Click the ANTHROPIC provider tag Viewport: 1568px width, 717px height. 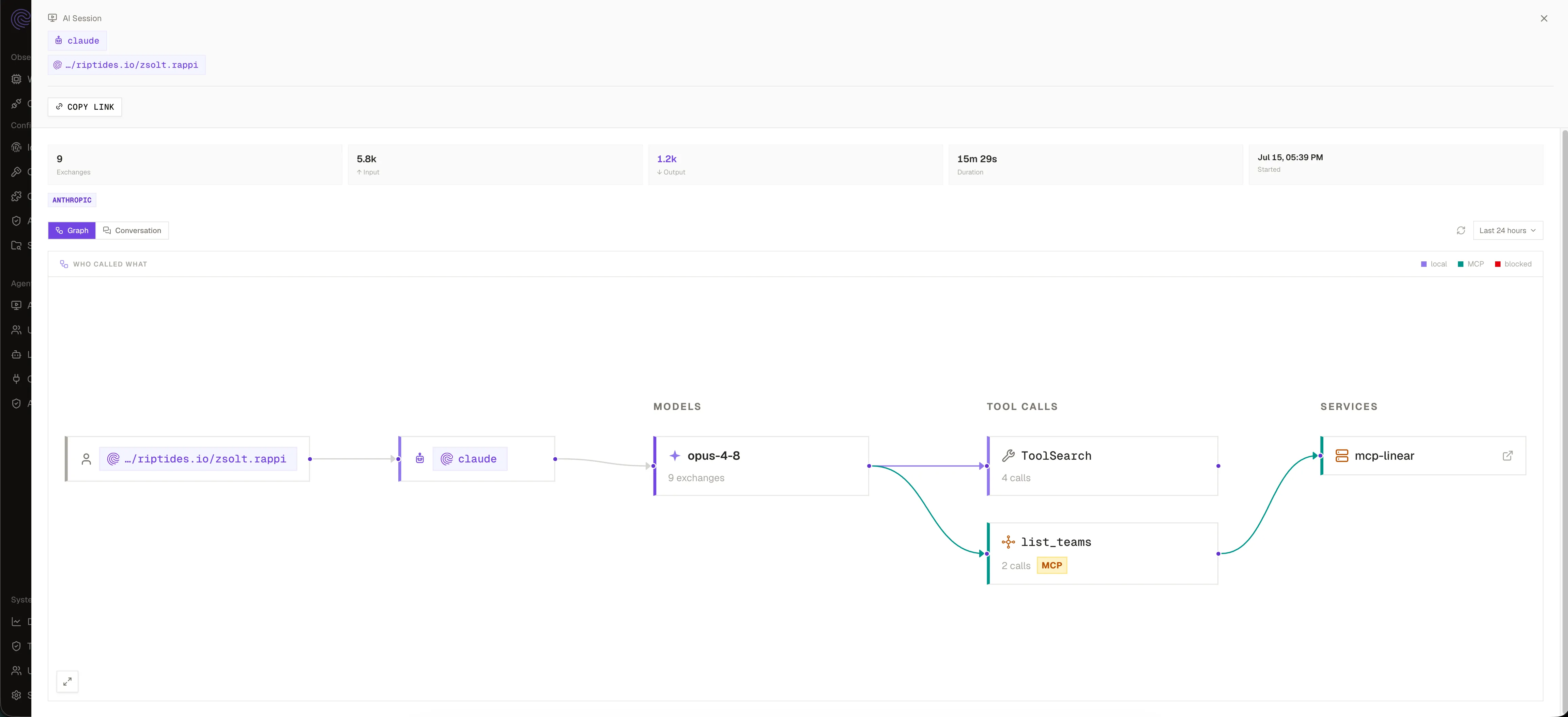pyautogui.click(x=72, y=200)
